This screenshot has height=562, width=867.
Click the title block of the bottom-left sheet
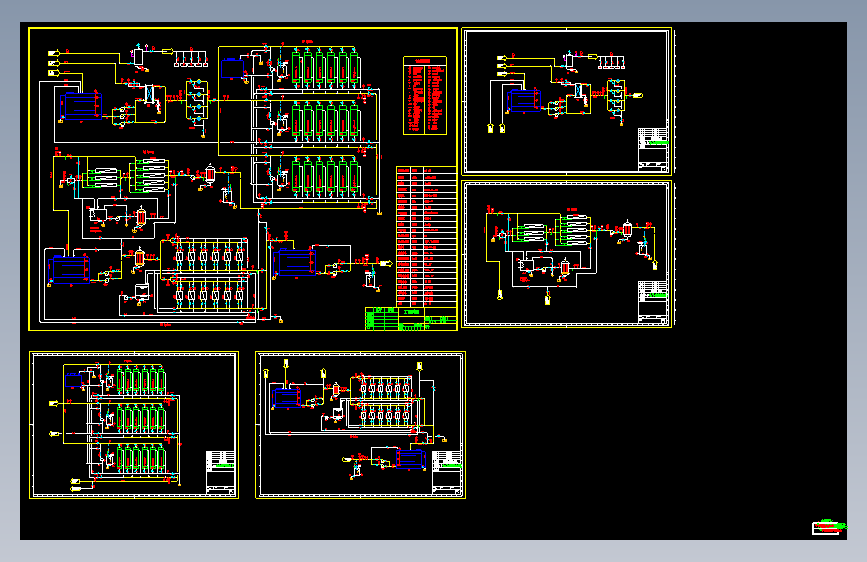pos(221,472)
